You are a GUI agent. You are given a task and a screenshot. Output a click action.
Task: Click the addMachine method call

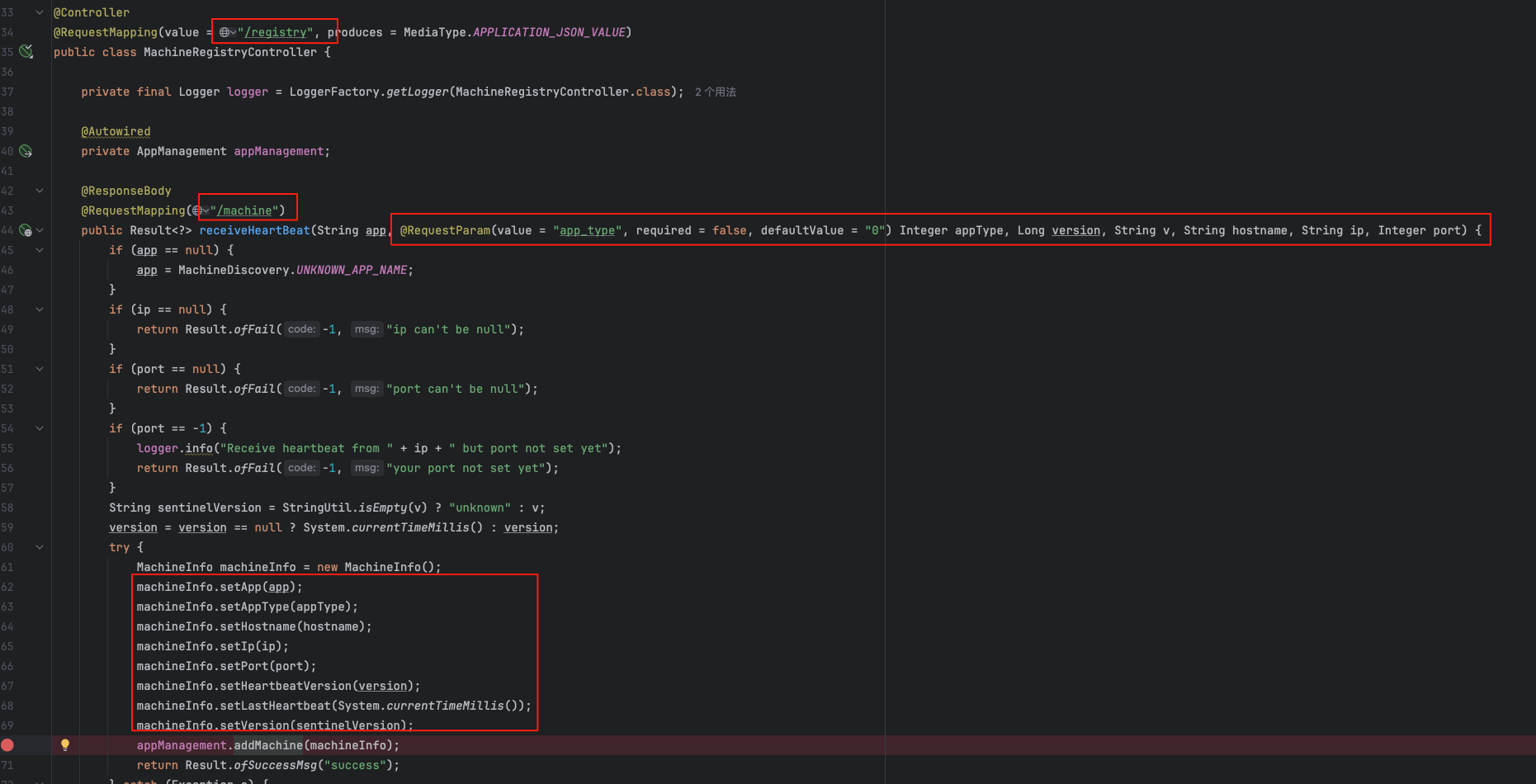click(269, 745)
